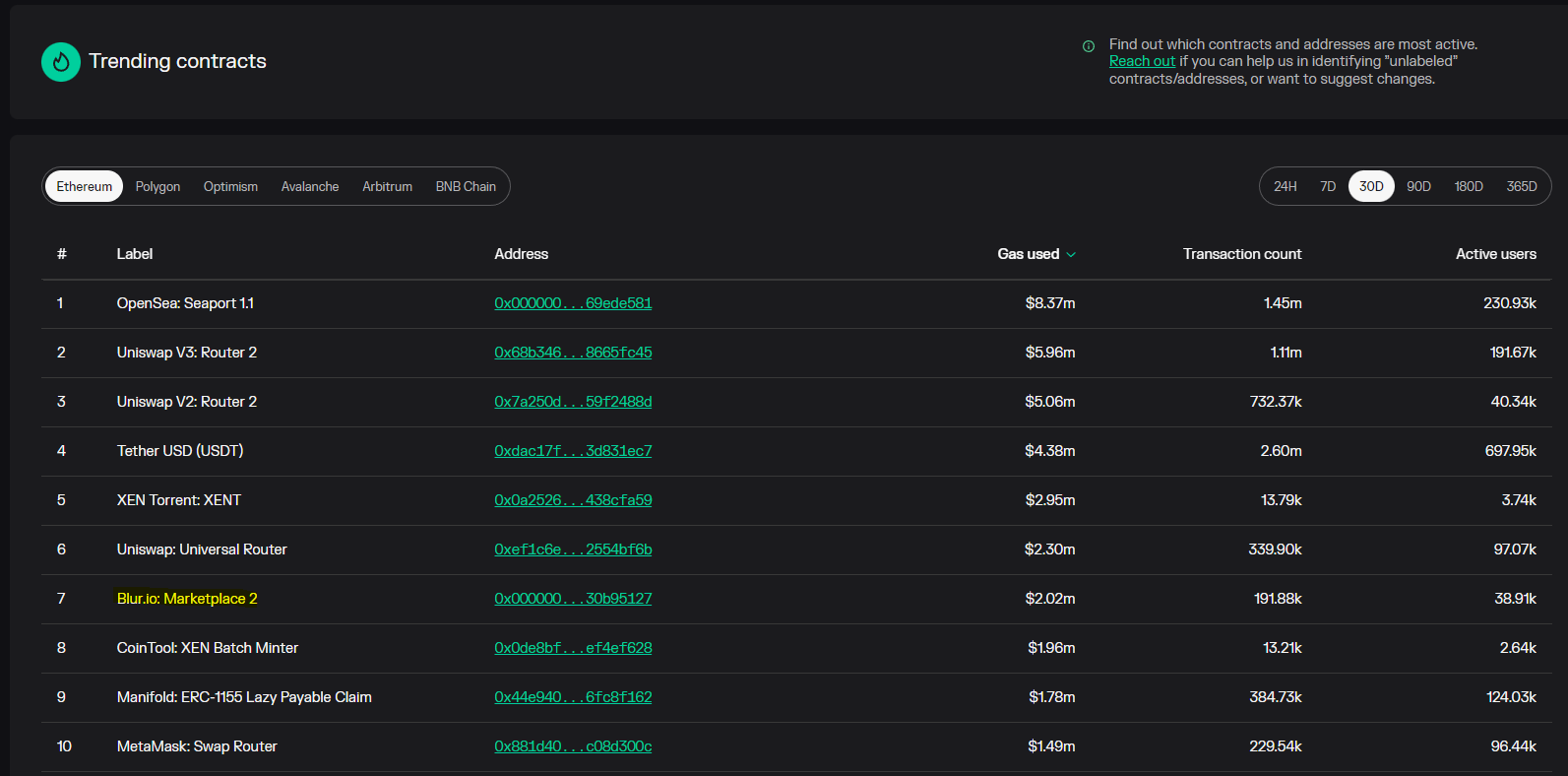
Task: Click the Uniswap V2: Router 2 label
Action: pyautogui.click(x=187, y=402)
